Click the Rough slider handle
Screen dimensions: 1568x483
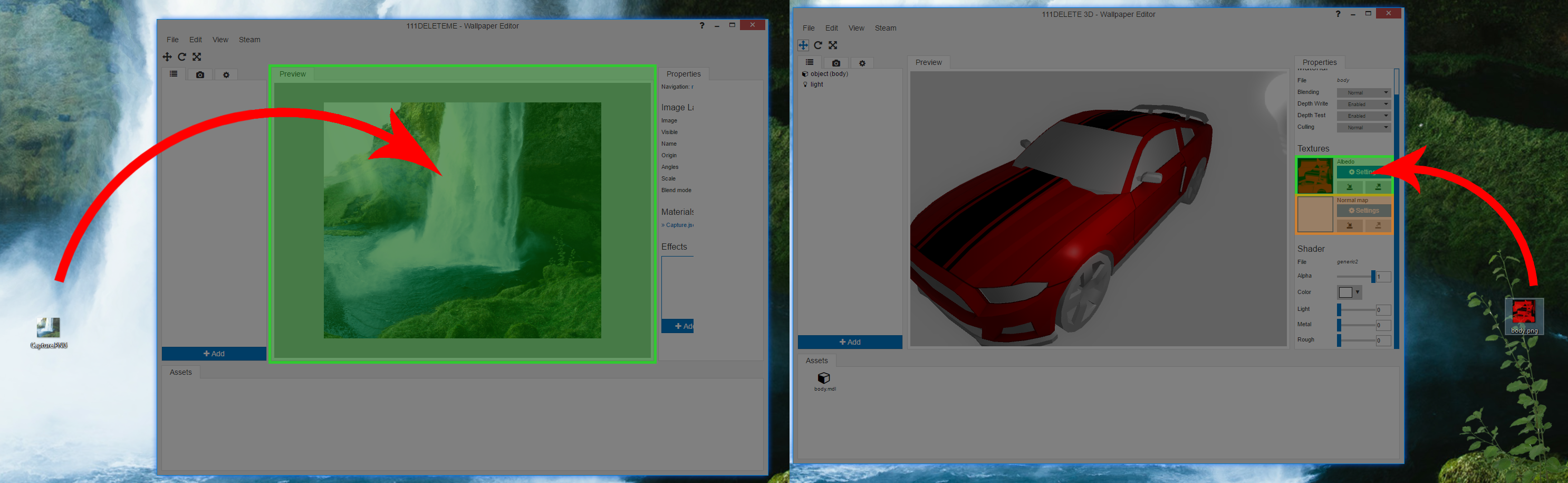click(1339, 340)
